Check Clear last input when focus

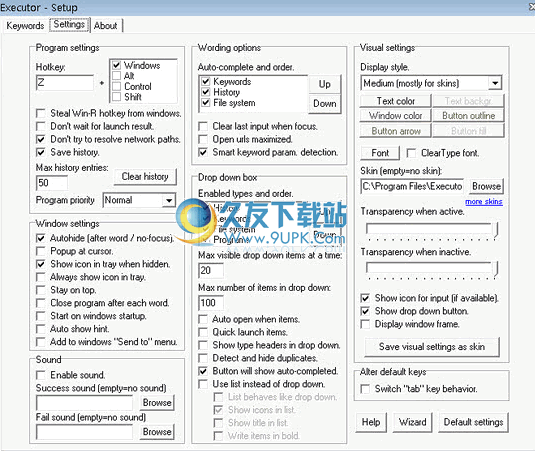pos(203,127)
